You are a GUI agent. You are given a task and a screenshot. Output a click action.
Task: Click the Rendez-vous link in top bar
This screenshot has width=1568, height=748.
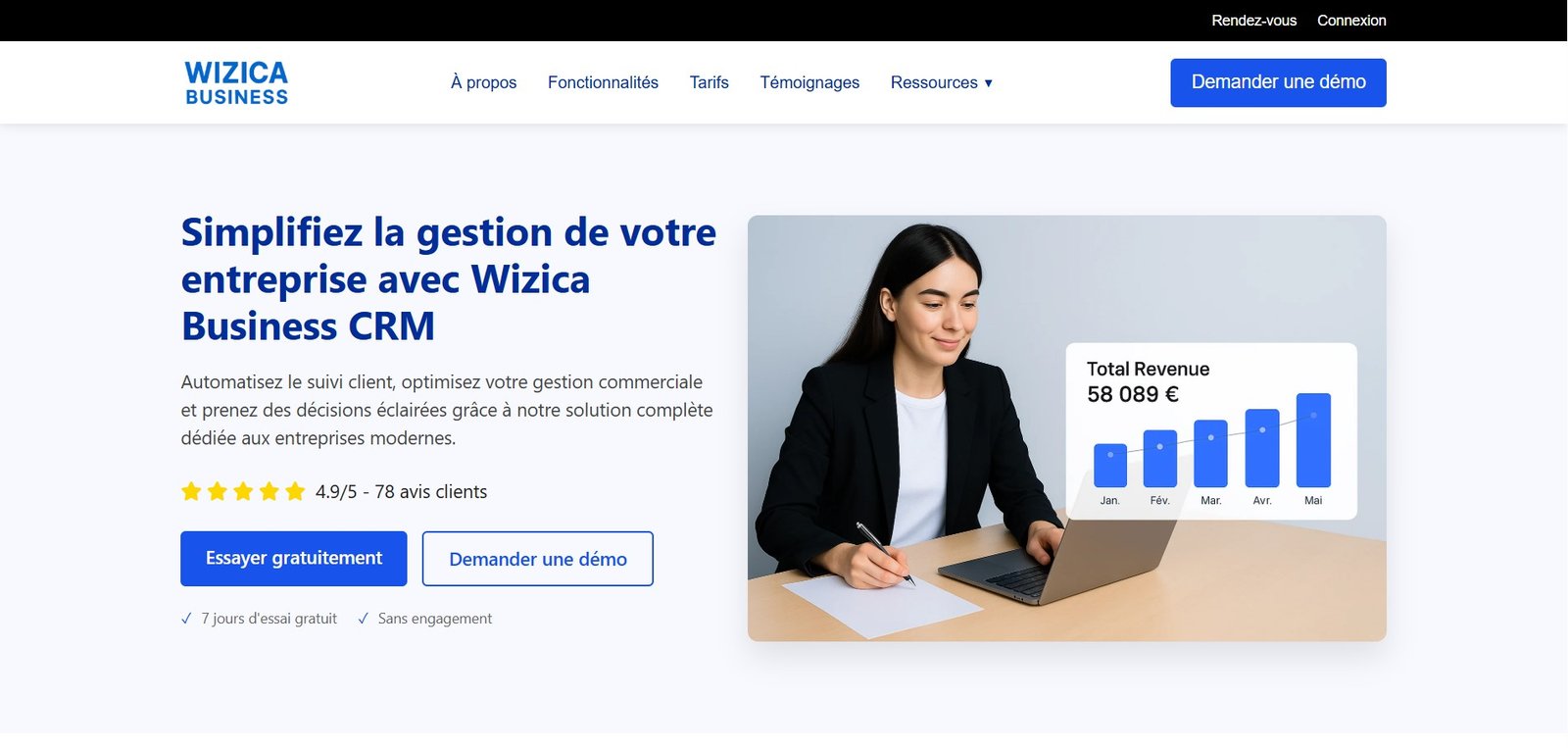tap(1253, 21)
